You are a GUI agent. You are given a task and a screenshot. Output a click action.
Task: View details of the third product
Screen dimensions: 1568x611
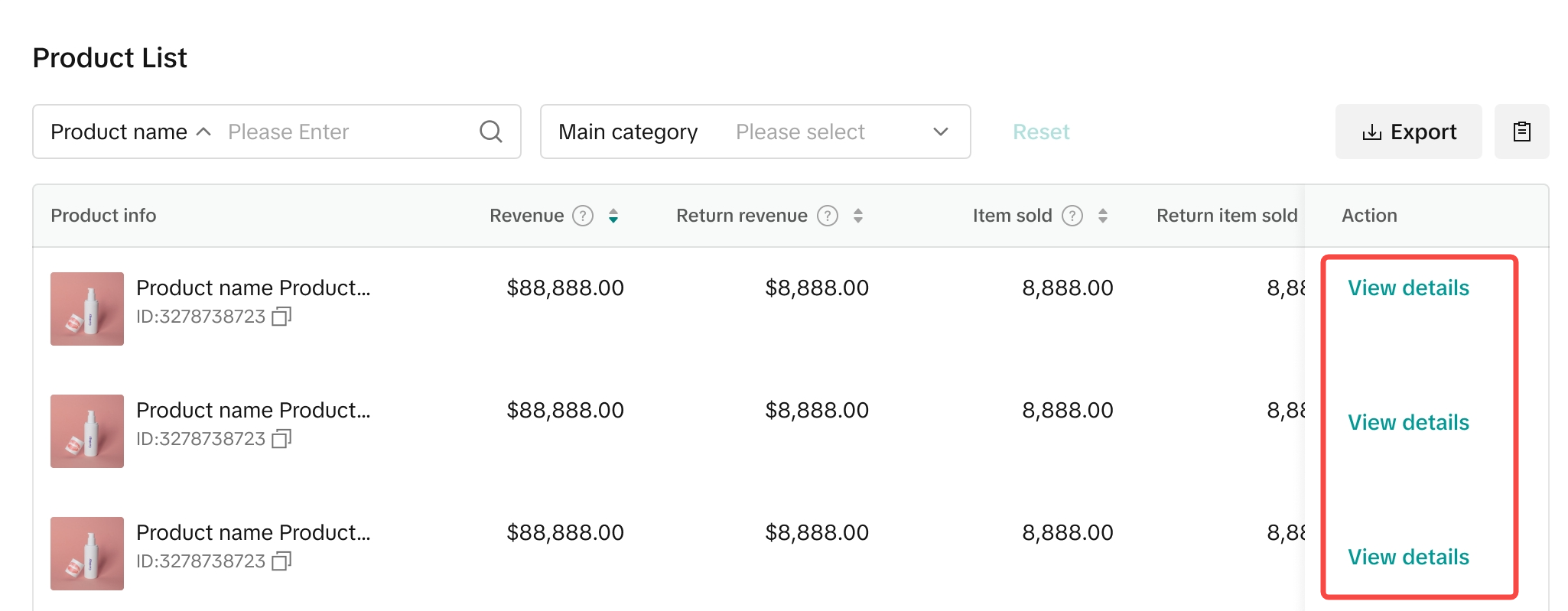point(1407,557)
